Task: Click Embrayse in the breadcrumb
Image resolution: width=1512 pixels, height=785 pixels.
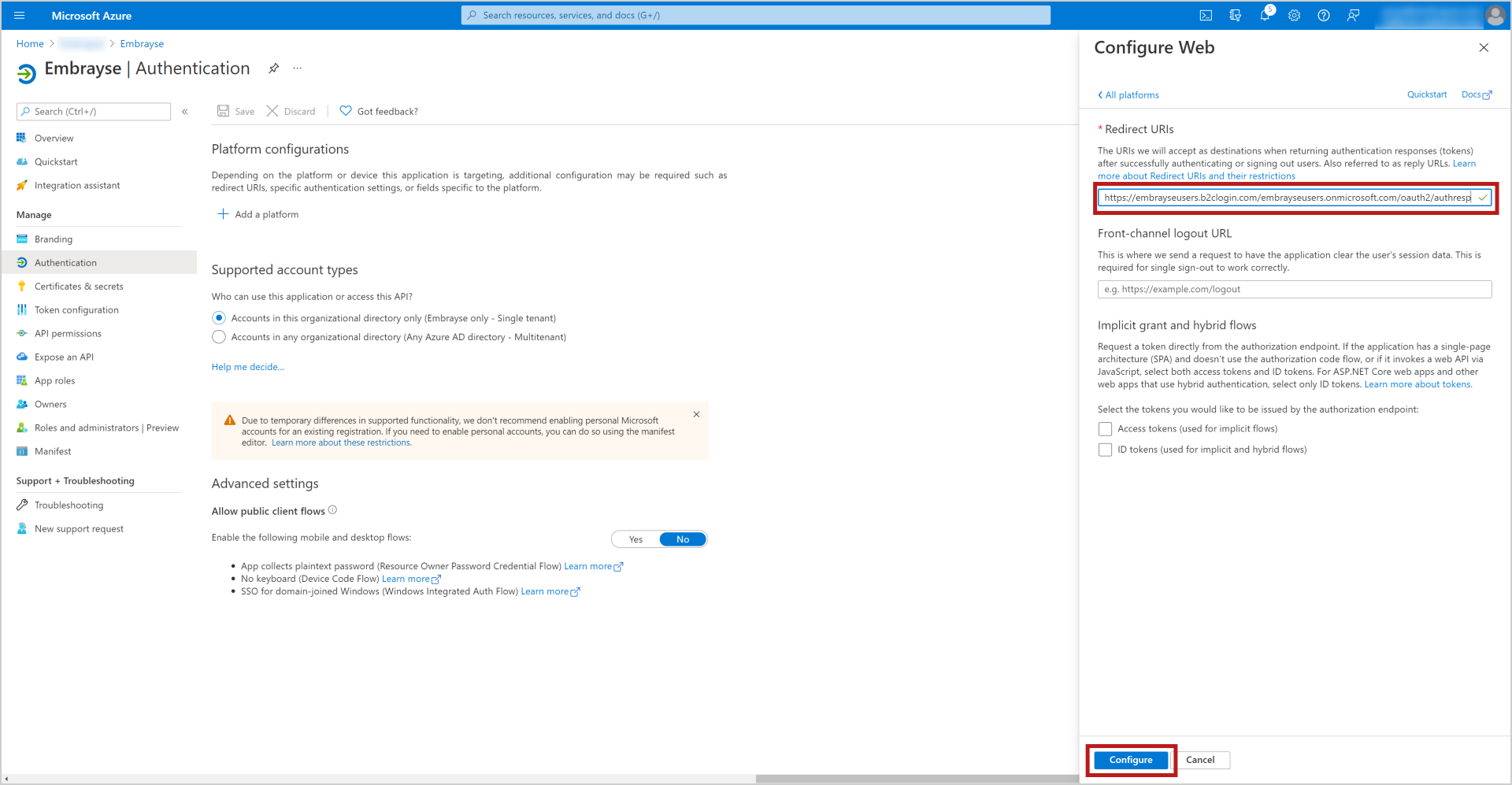Action: (x=142, y=44)
